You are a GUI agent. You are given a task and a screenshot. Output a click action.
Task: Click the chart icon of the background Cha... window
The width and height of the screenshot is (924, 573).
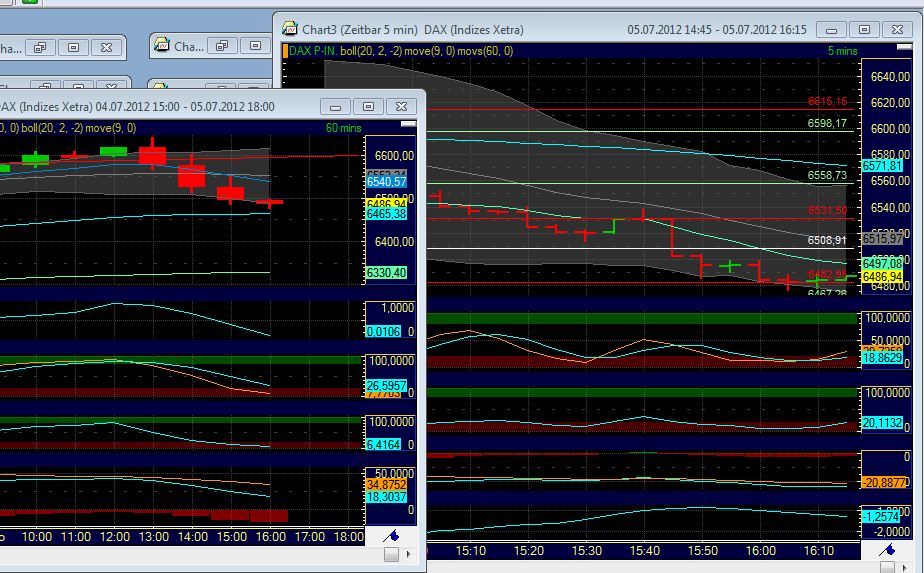click(161, 45)
